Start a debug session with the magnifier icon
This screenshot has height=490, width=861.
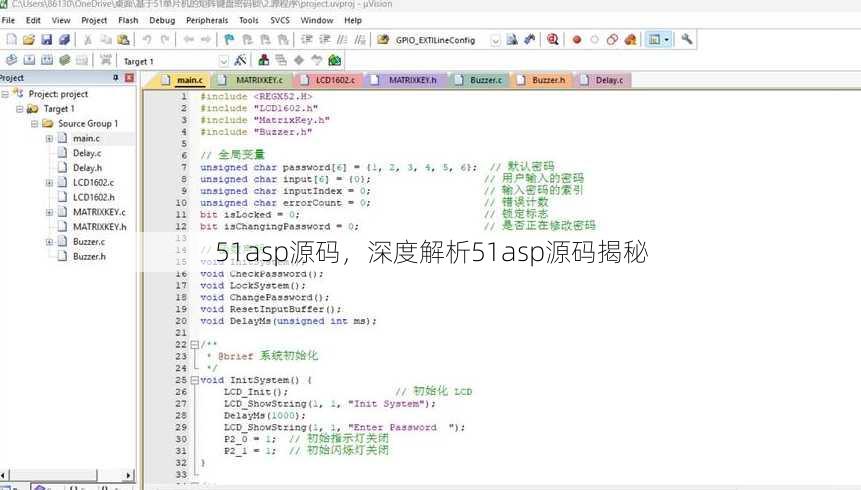[553, 40]
